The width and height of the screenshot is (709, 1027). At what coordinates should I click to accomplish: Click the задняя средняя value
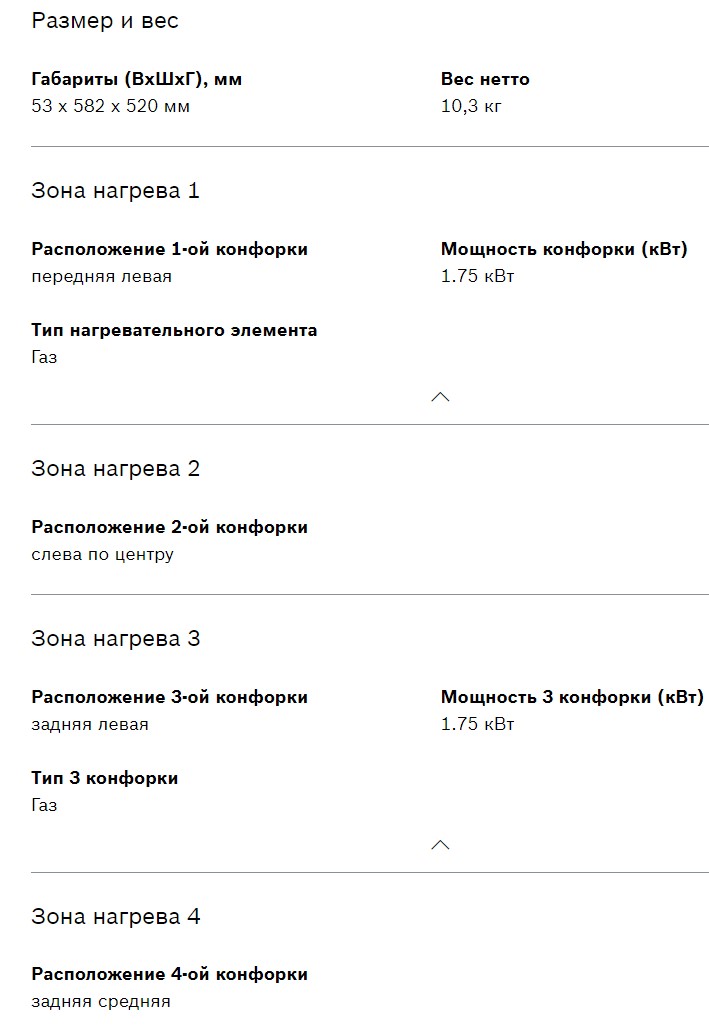coord(101,1001)
